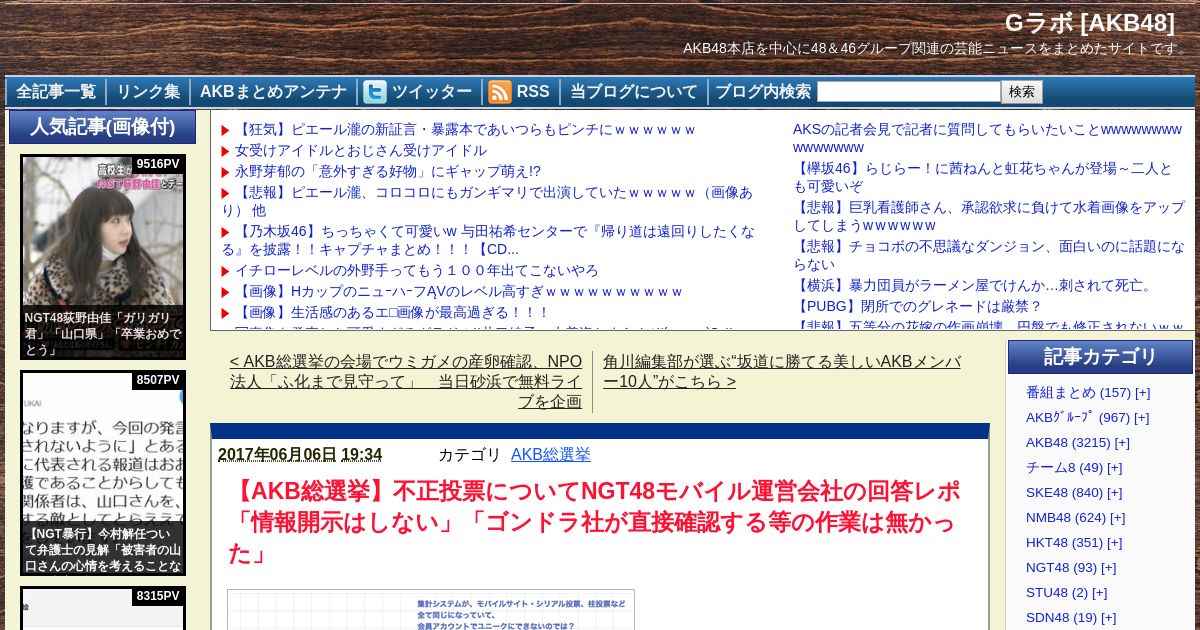1200x630 pixels.
Task: Open the 【狂気】ピエール瀧の新証言 headline
Action: 465,129
